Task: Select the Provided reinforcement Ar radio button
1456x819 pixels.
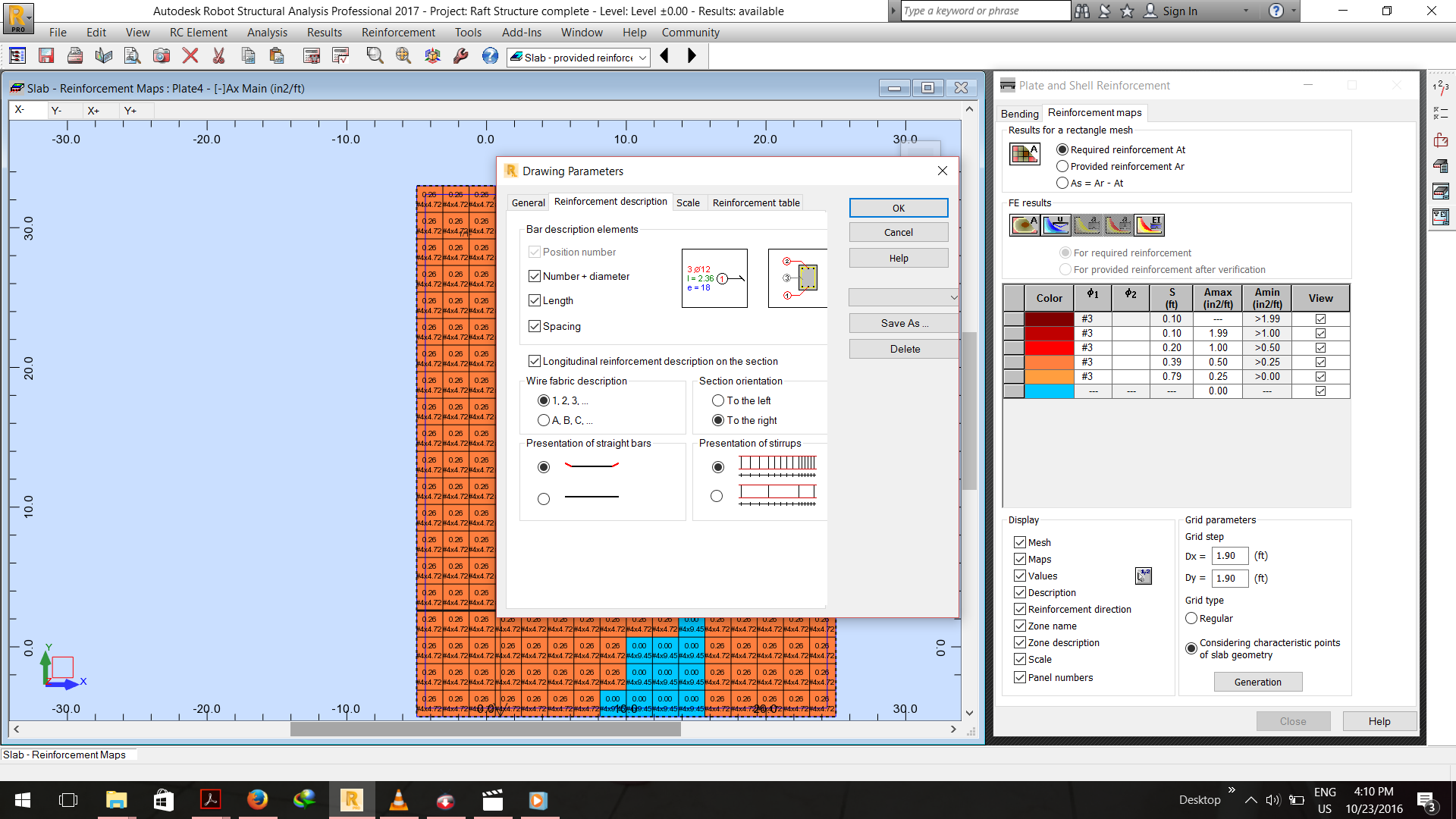Action: tap(1062, 166)
